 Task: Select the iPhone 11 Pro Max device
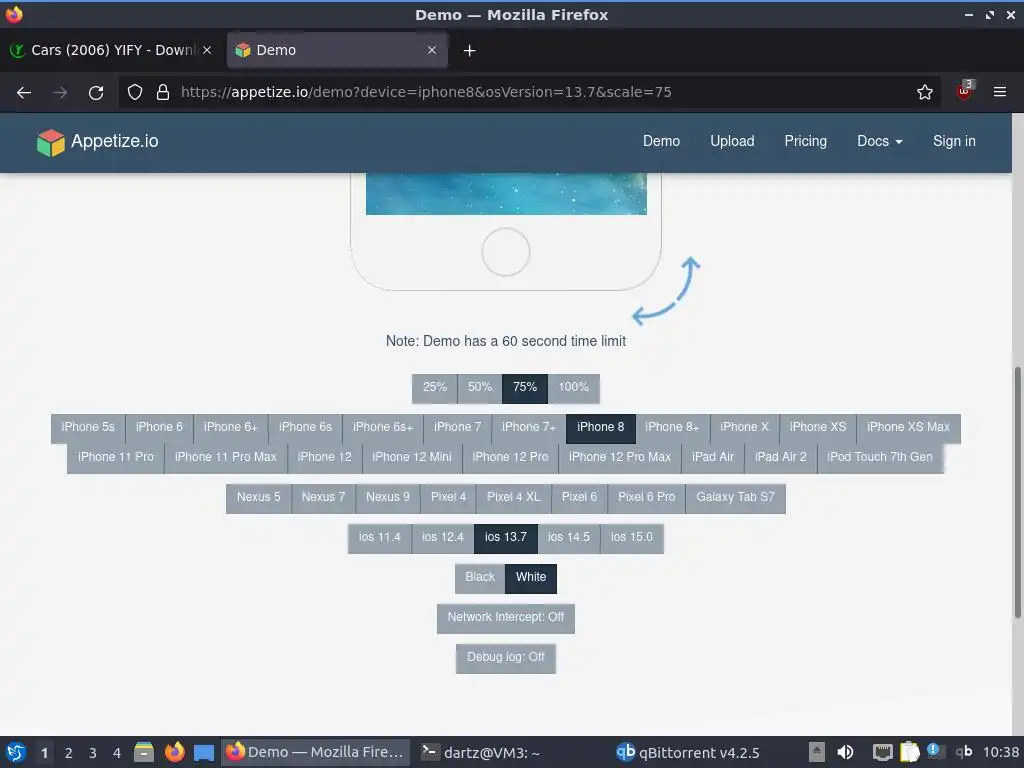point(225,458)
